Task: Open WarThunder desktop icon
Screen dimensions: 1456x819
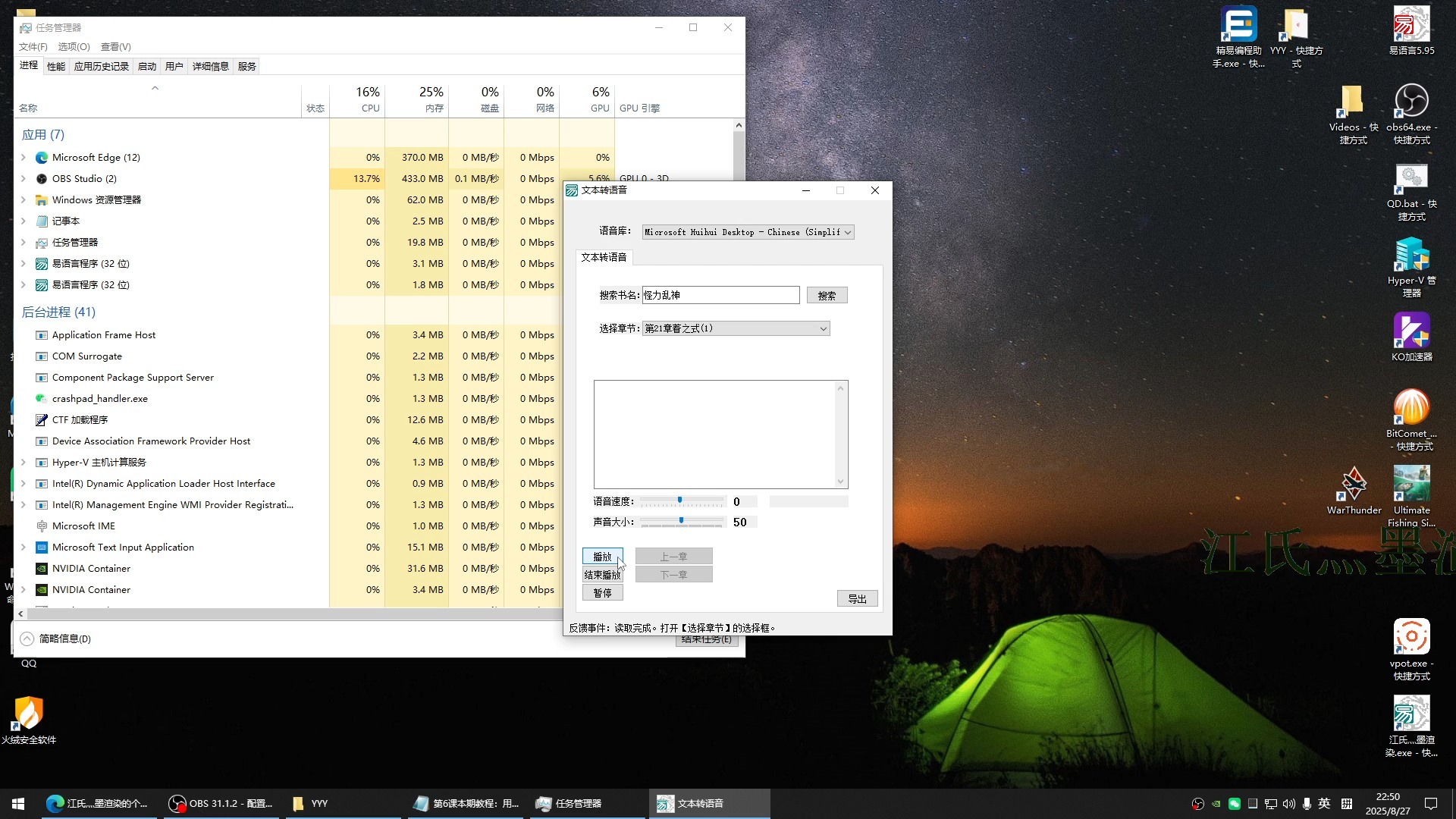Action: (1354, 491)
